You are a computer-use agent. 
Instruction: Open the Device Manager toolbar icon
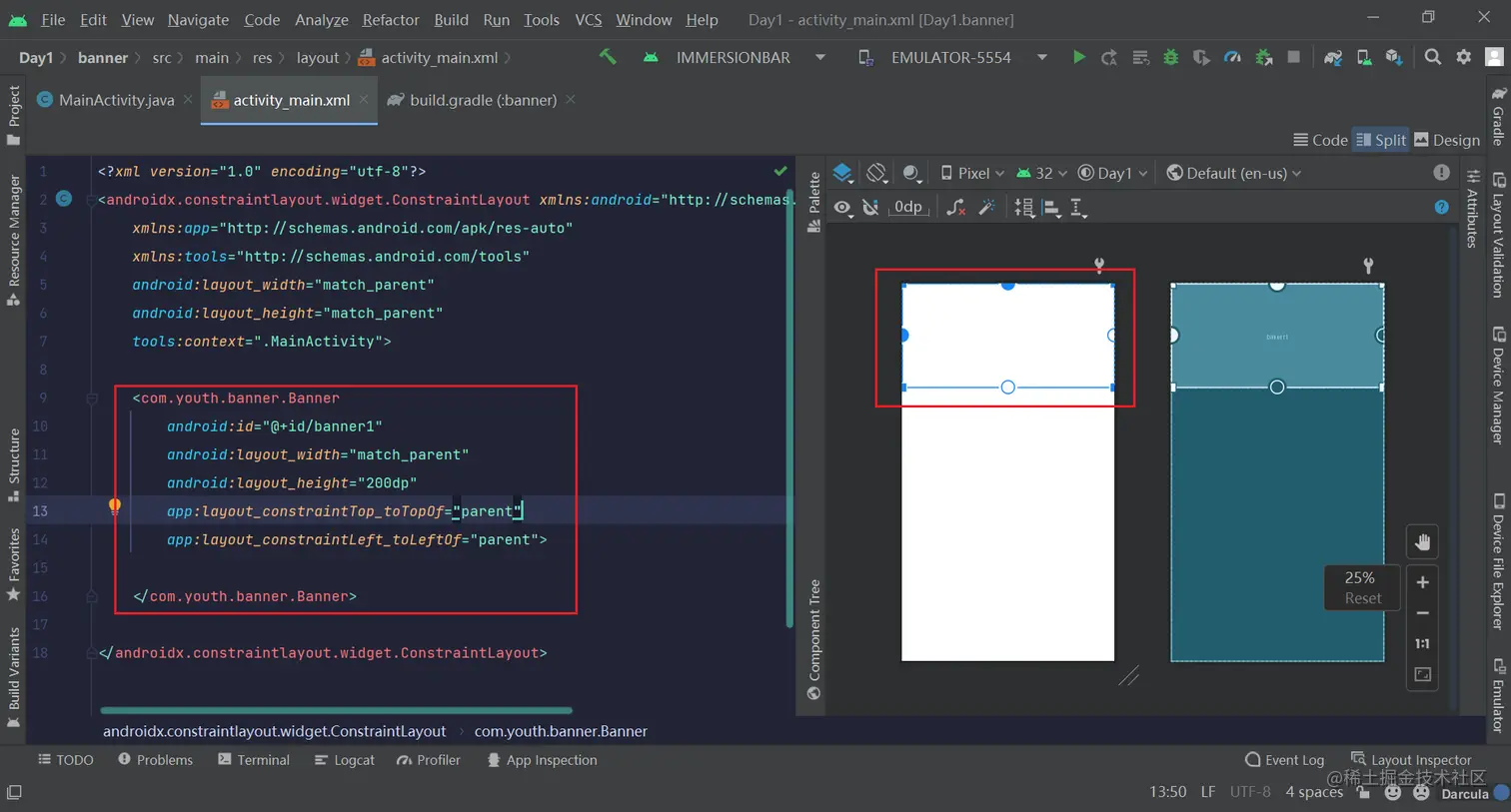[1363, 58]
